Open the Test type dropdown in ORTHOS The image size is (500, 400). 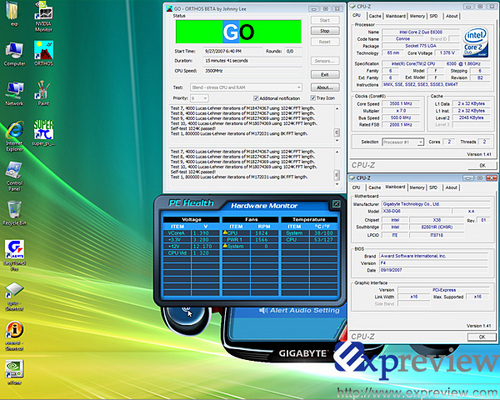click(x=246, y=87)
